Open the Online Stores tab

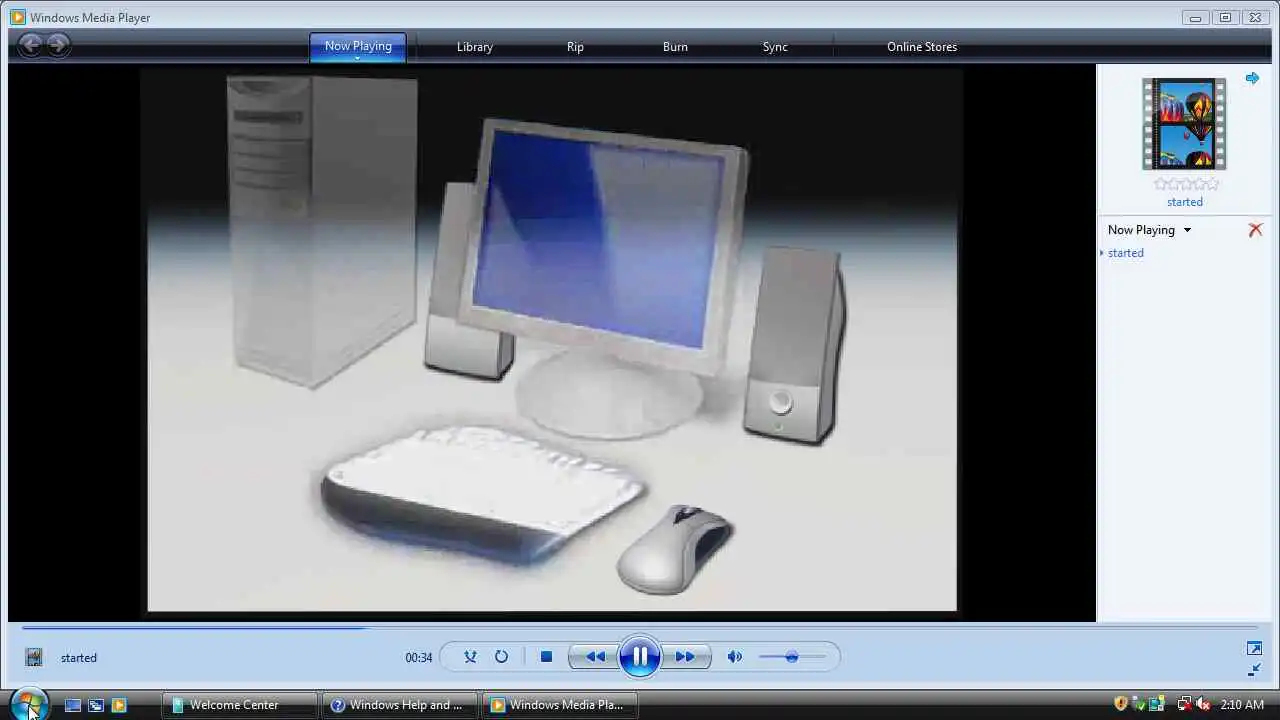point(922,47)
